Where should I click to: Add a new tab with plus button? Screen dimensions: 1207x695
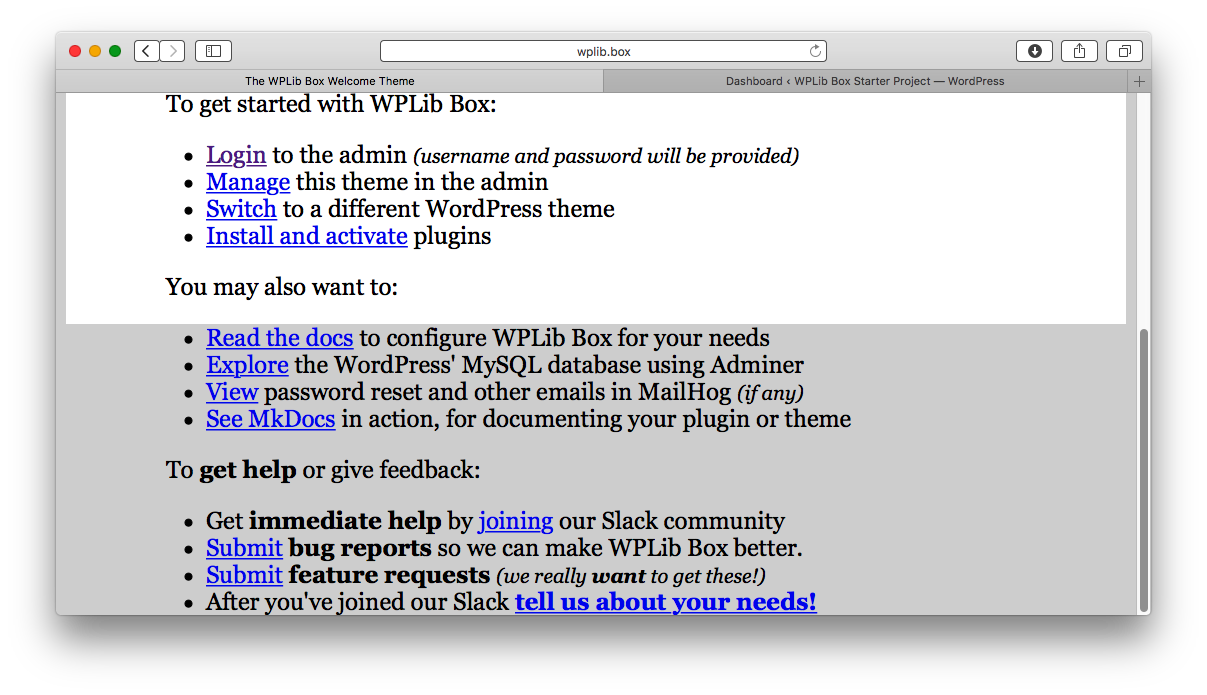click(x=1139, y=81)
